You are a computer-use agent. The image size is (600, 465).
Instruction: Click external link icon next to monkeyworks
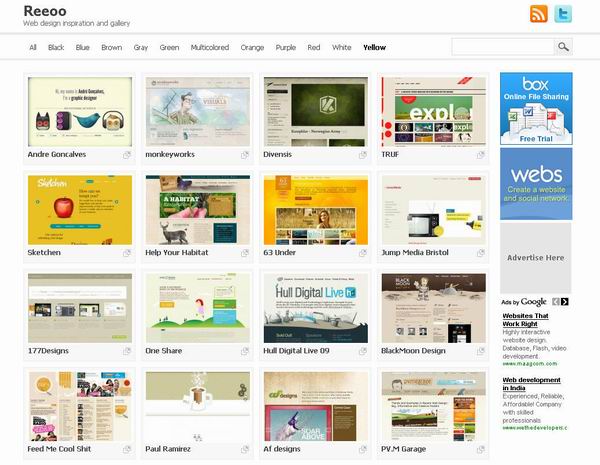click(245, 155)
